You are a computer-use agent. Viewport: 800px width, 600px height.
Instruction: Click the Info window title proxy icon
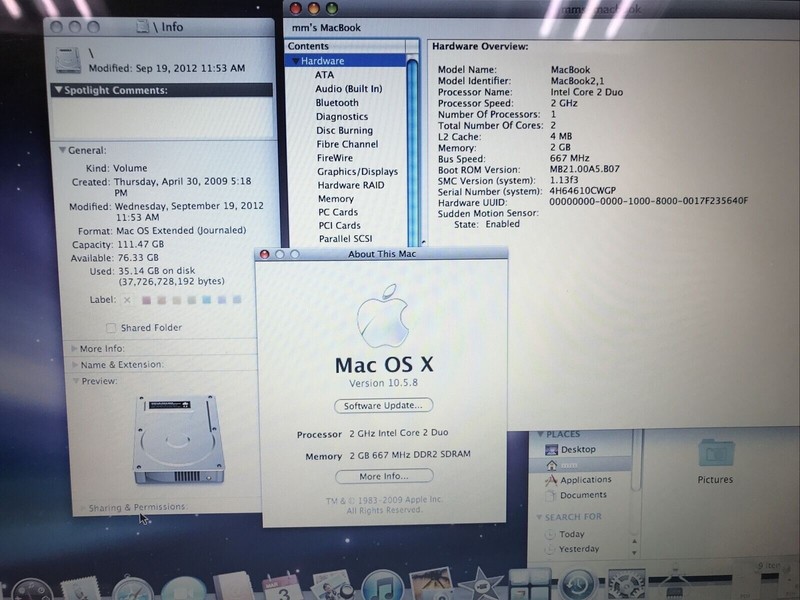[143, 27]
